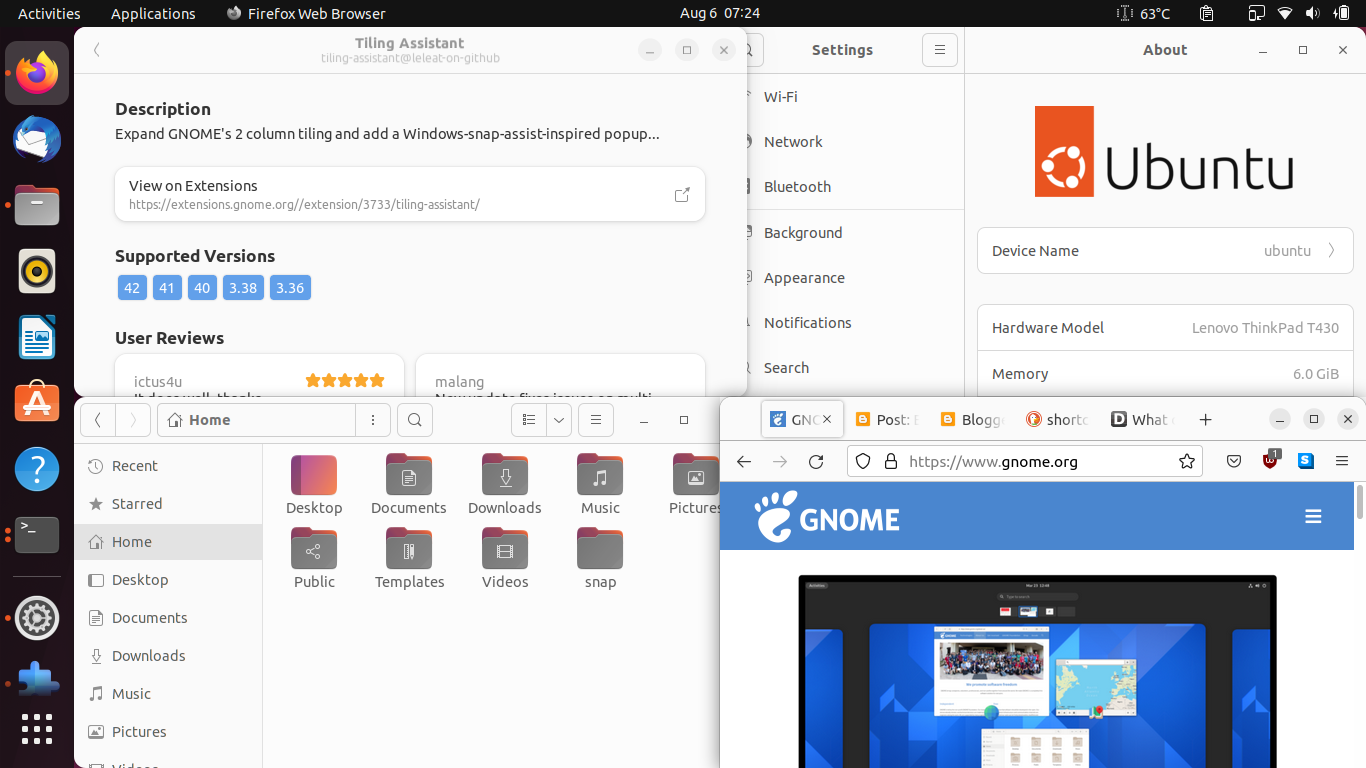
Task: Bookmark gnome.org with the star icon
Action: (1187, 461)
